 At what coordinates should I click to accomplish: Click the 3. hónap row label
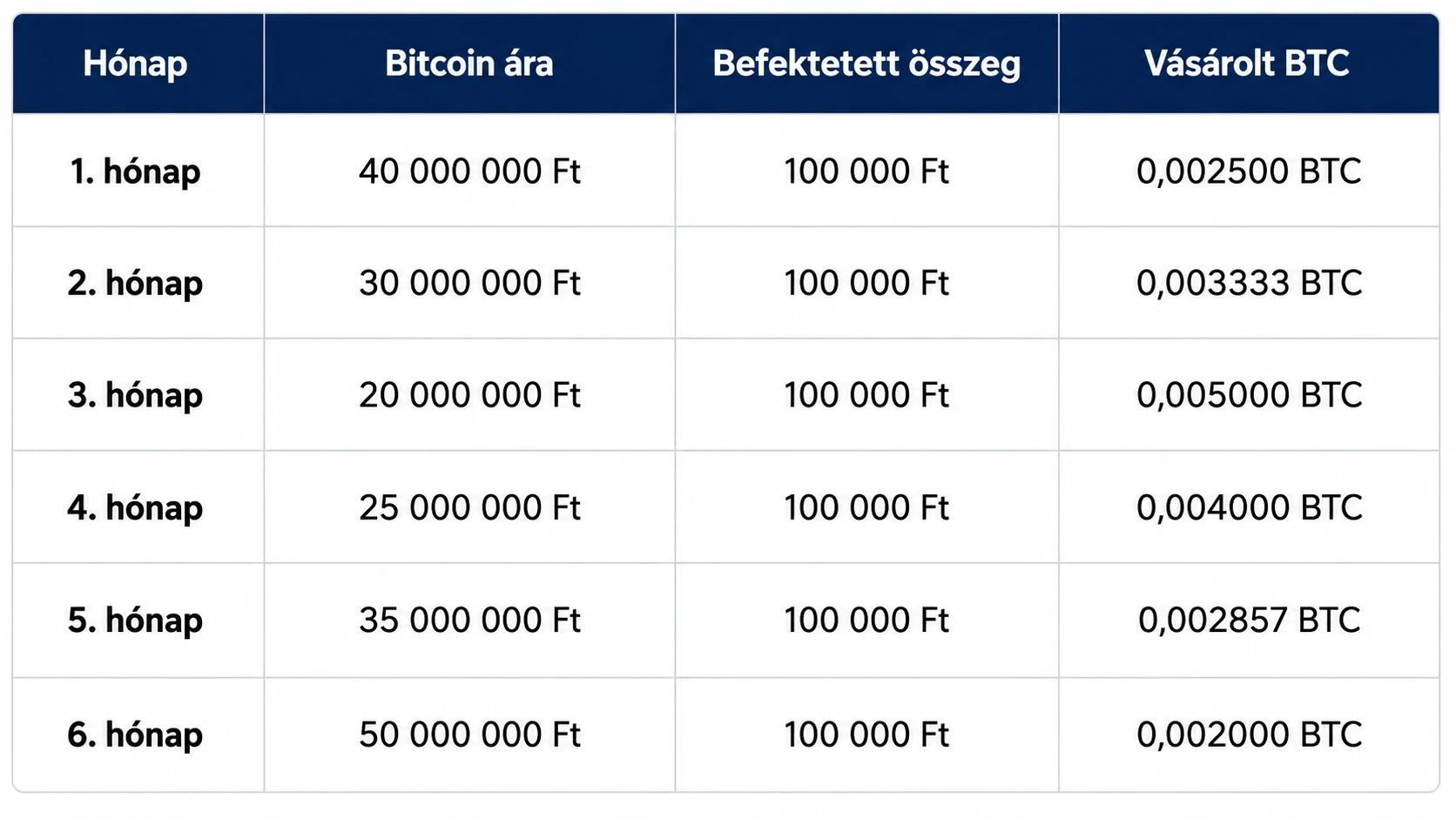[x=135, y=395]
